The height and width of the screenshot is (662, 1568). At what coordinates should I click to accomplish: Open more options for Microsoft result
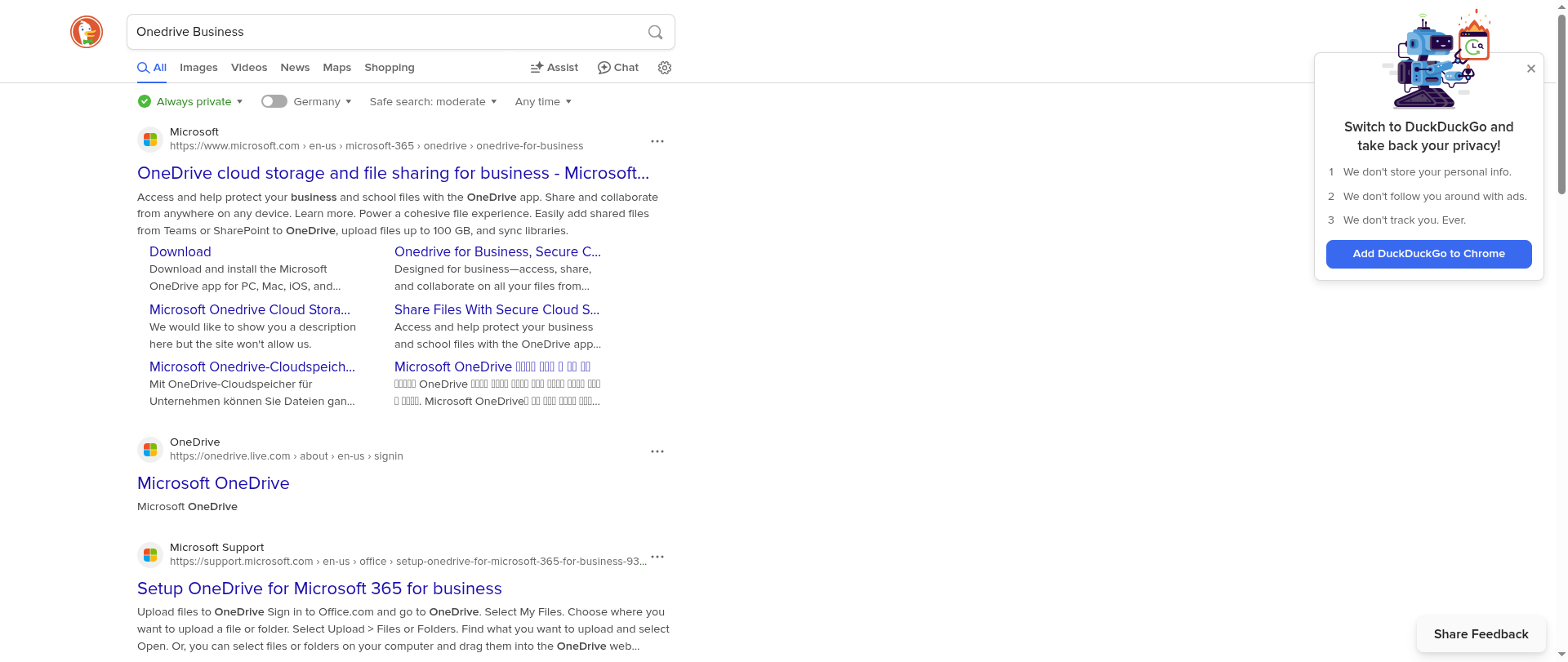657,141
